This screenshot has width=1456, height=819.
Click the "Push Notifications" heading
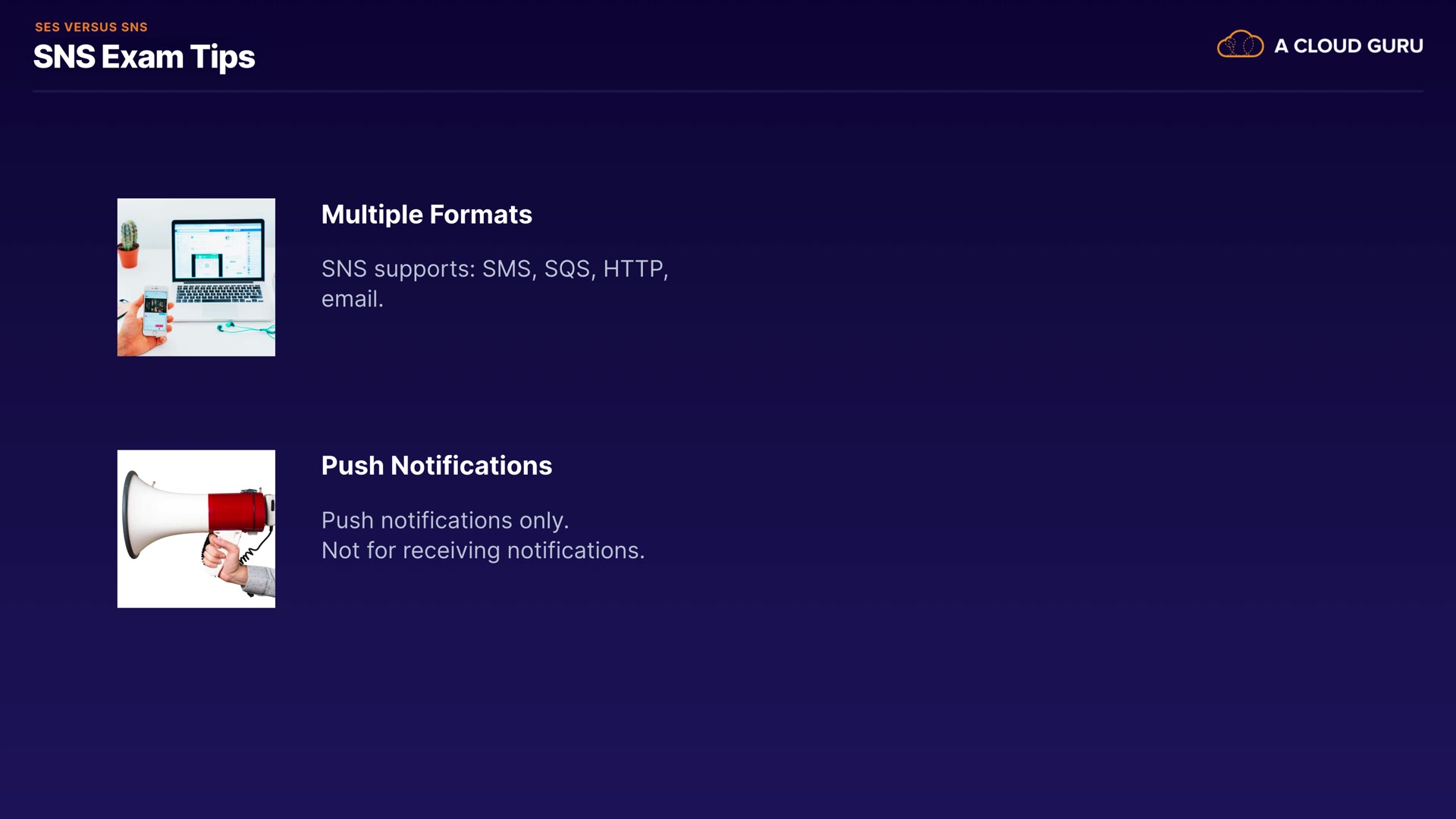click(436, 466)
